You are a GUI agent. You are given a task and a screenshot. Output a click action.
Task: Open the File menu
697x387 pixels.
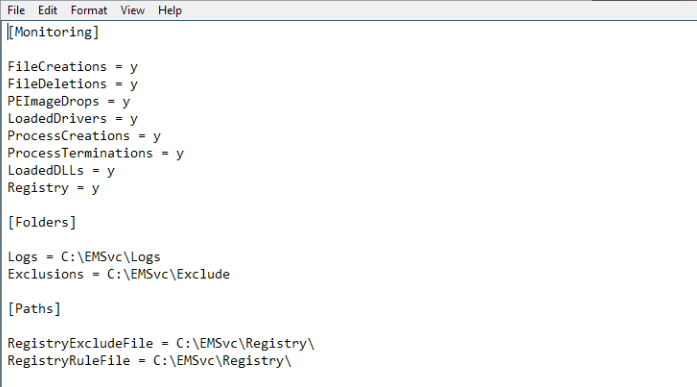click(16, 10)
